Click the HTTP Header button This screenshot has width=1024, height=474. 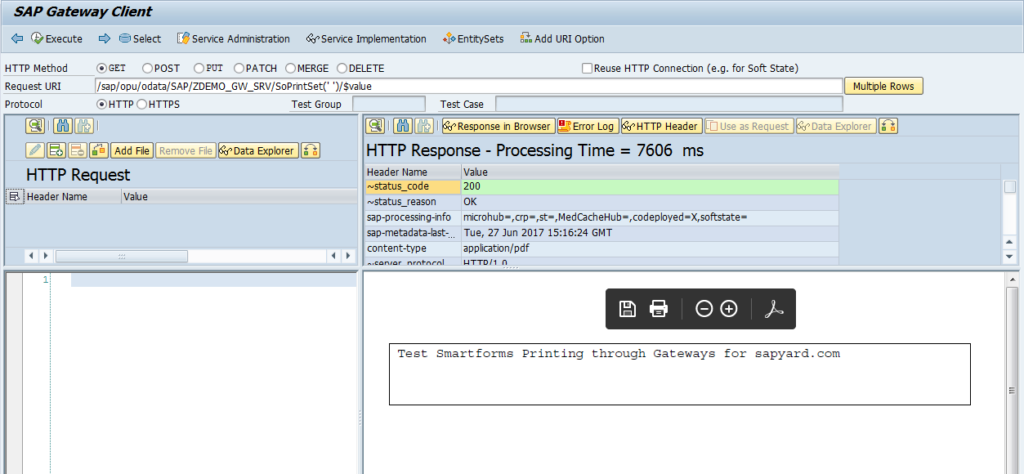(x=662, y=126)
